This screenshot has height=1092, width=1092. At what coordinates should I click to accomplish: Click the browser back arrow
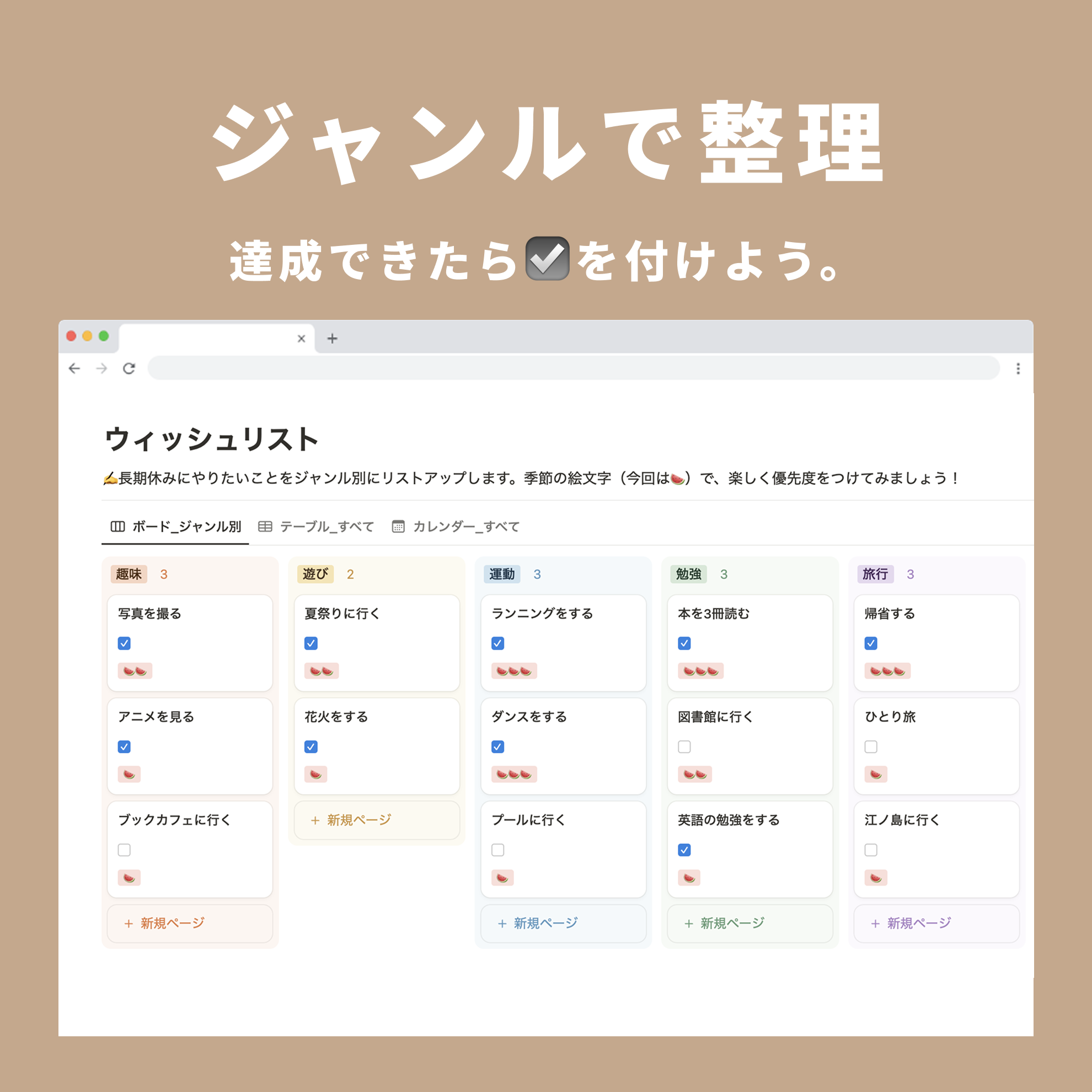click(x=74, y=368)
